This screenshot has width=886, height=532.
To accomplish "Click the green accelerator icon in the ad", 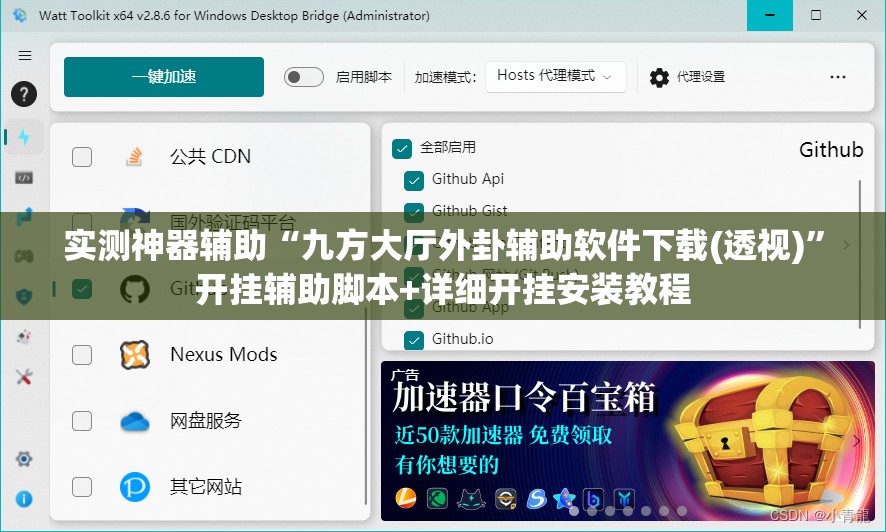I will [437, 498].
